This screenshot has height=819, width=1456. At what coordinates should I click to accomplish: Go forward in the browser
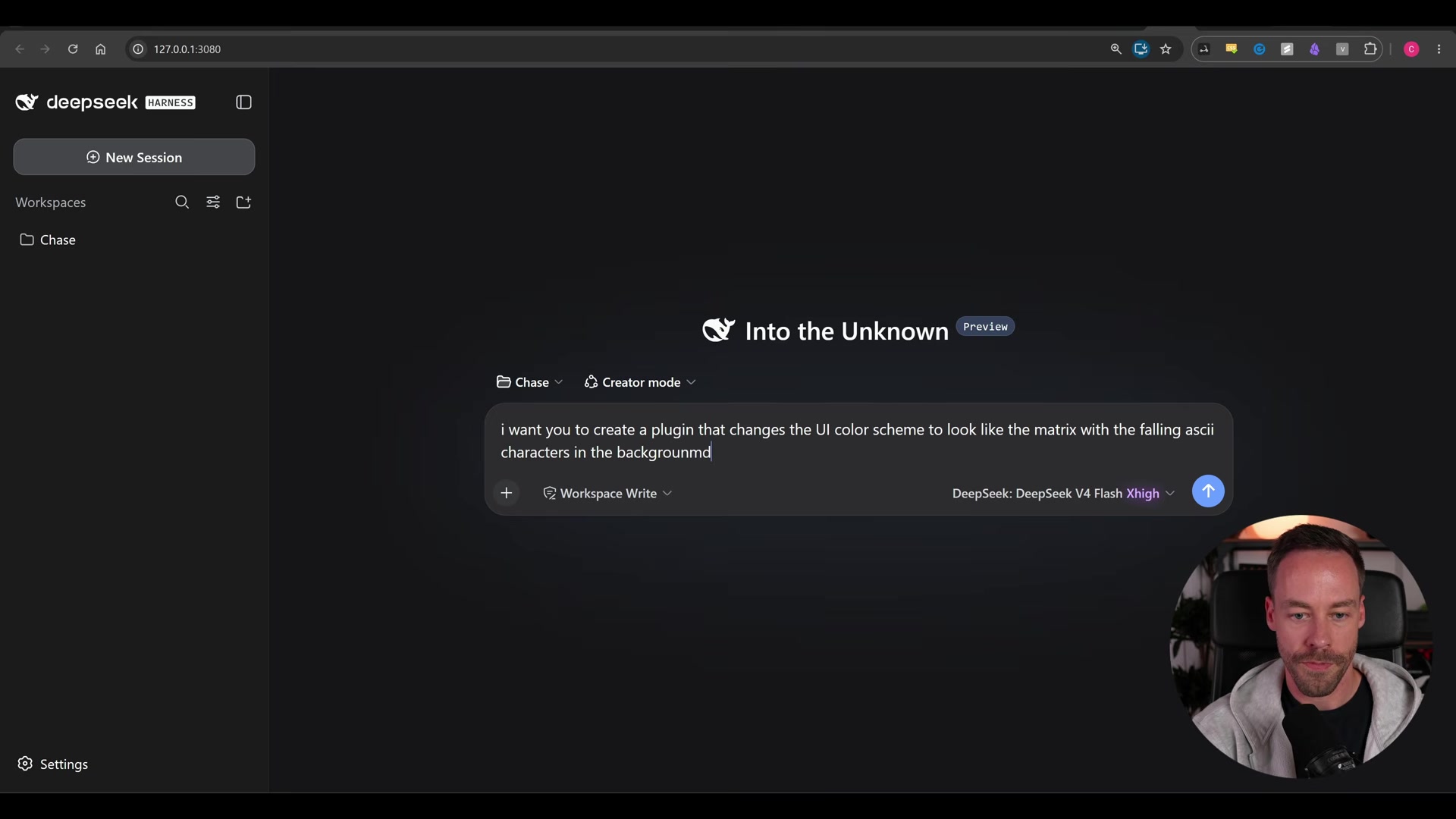[x=45, y=49]
